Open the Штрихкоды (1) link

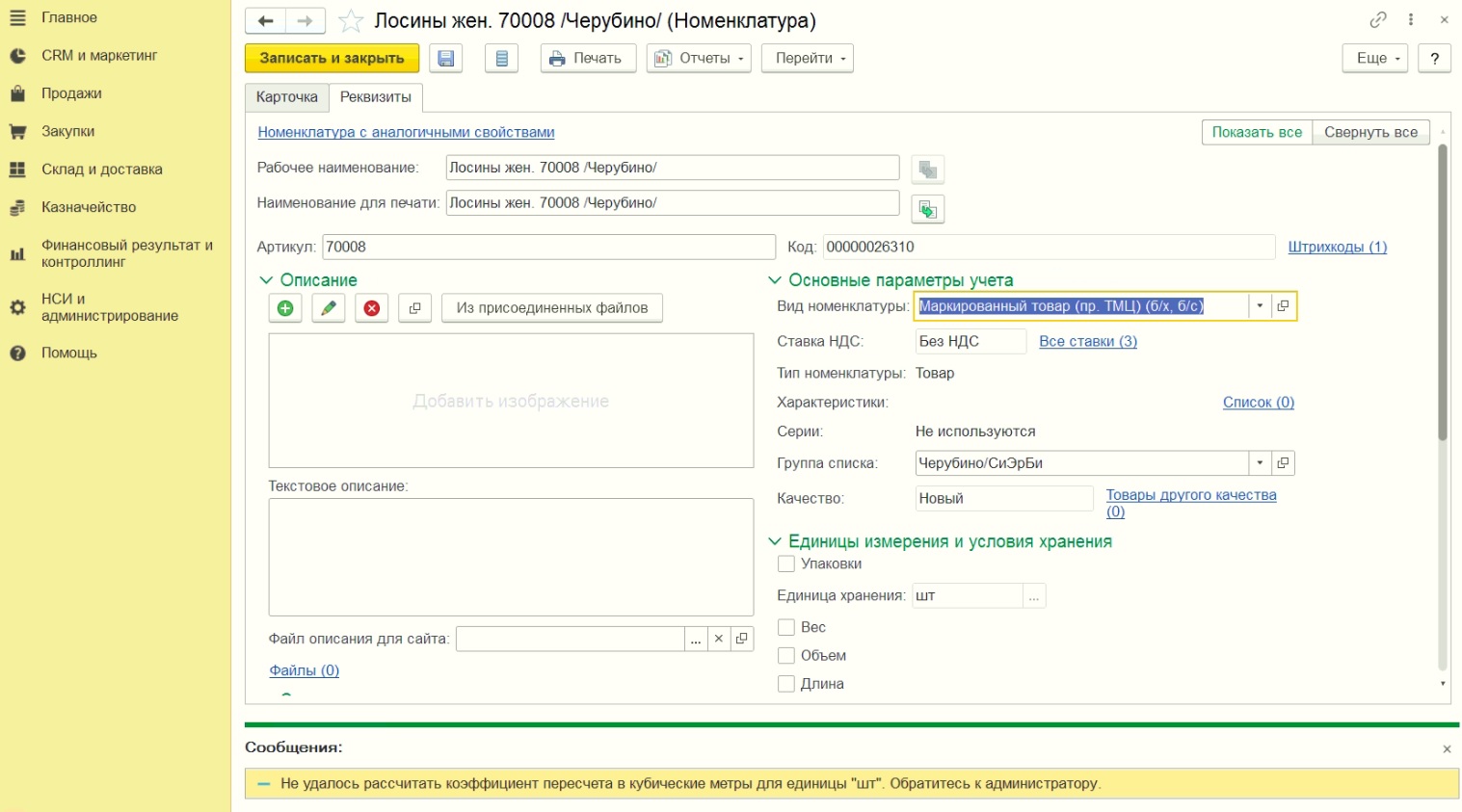point(1337,248)
